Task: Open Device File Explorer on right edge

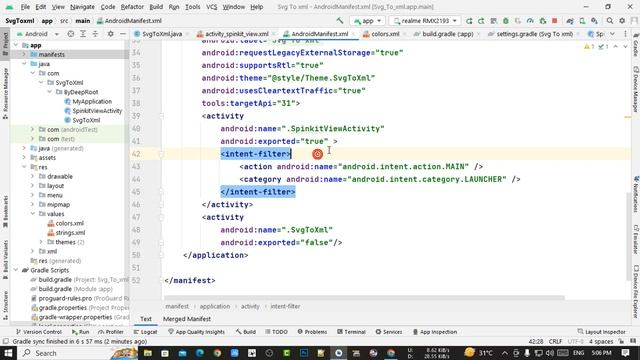Action: coord(636,293)
